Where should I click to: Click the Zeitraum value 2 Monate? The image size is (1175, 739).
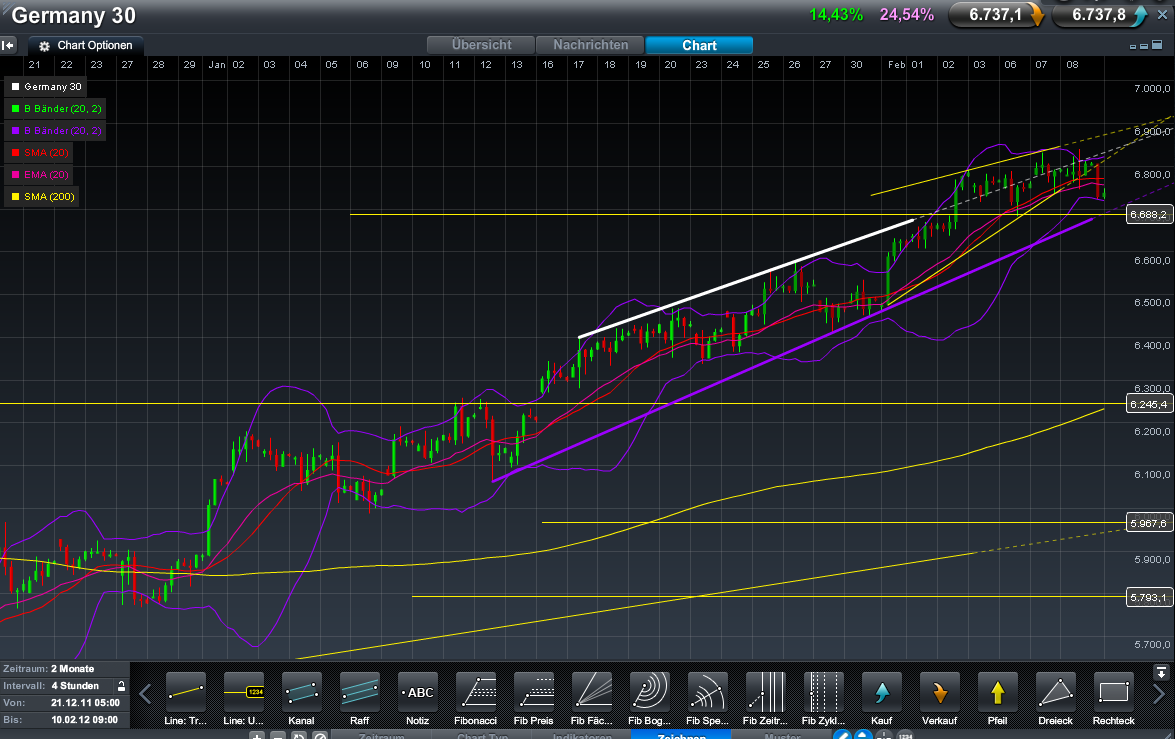click(73, 669)
